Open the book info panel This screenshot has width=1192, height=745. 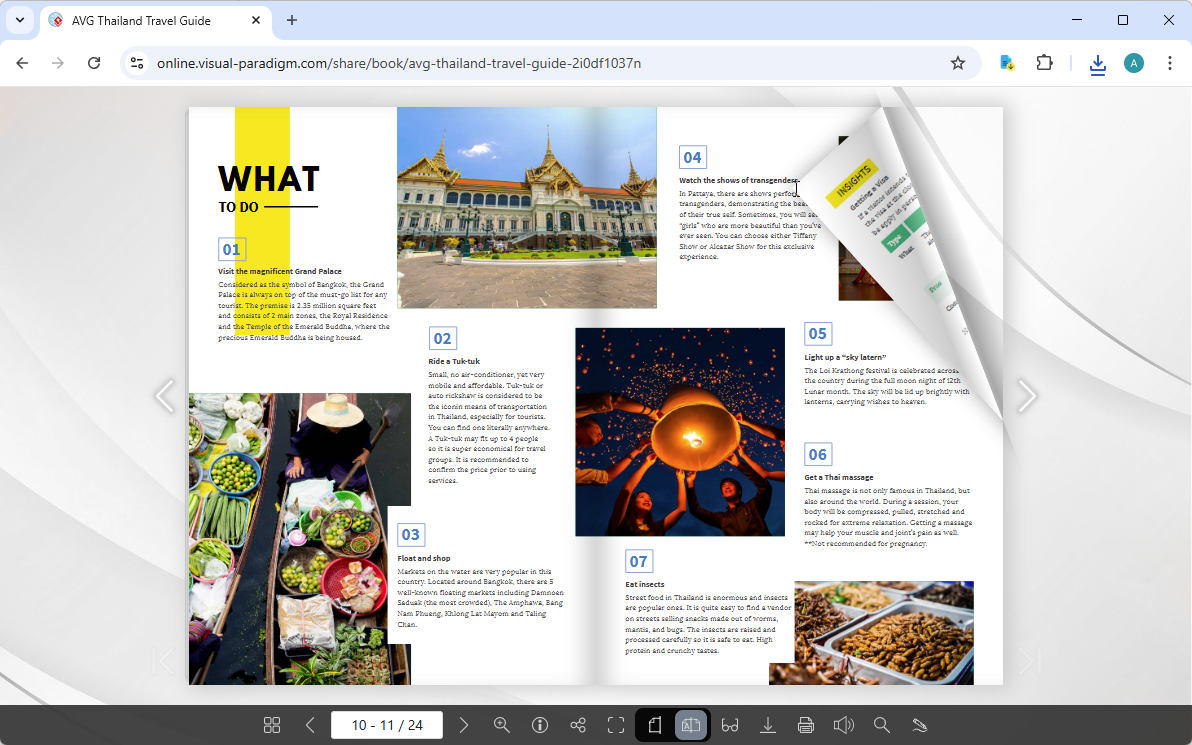[x=540, y=724]
